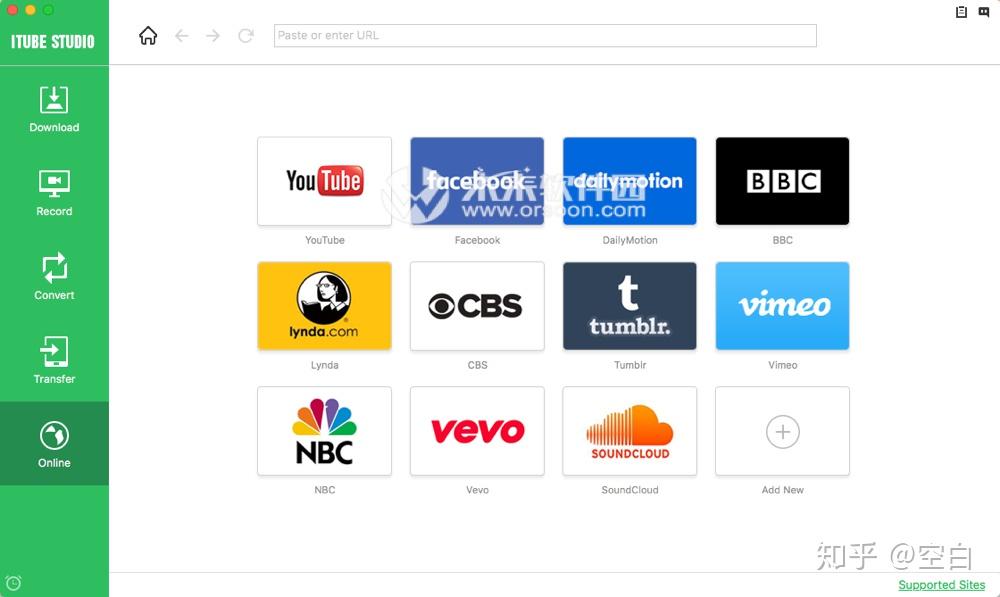Open the Lynda.com site tile
1000x597 pixels.
click(325, 306)
